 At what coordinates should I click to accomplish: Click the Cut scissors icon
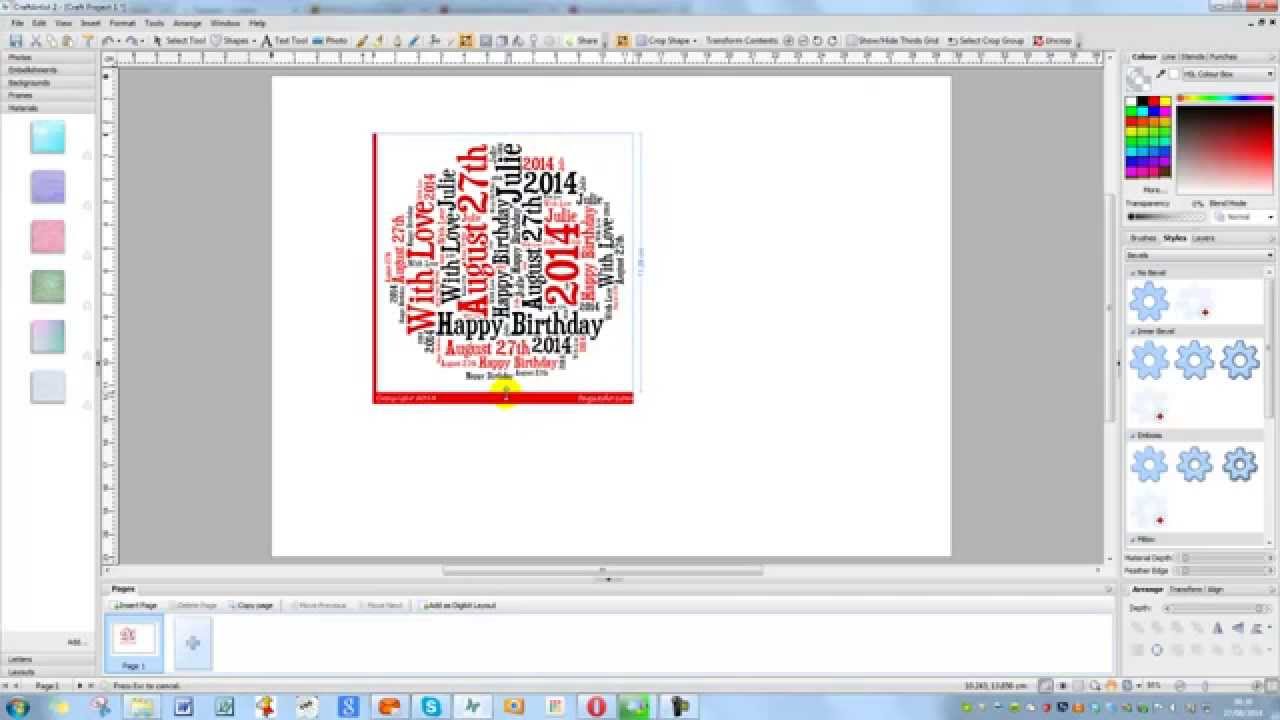click(x=36, y=41)
